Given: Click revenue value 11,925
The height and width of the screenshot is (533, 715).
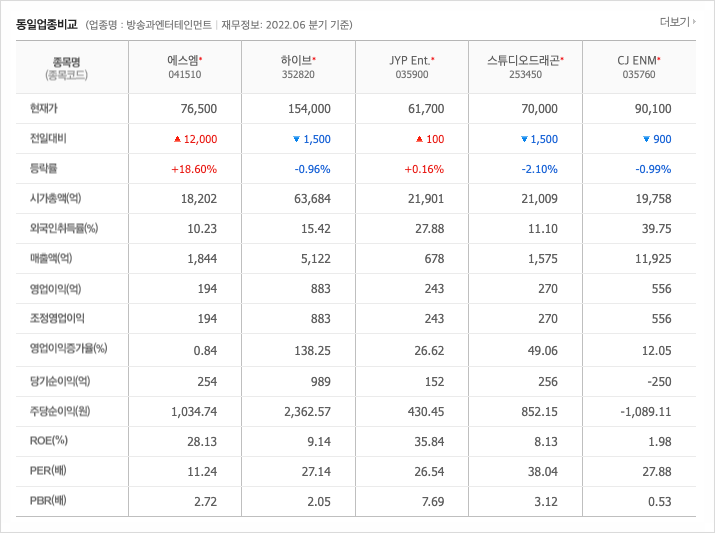Looking at the screenshot, I should pyautogui.click(x=653, y=259).
